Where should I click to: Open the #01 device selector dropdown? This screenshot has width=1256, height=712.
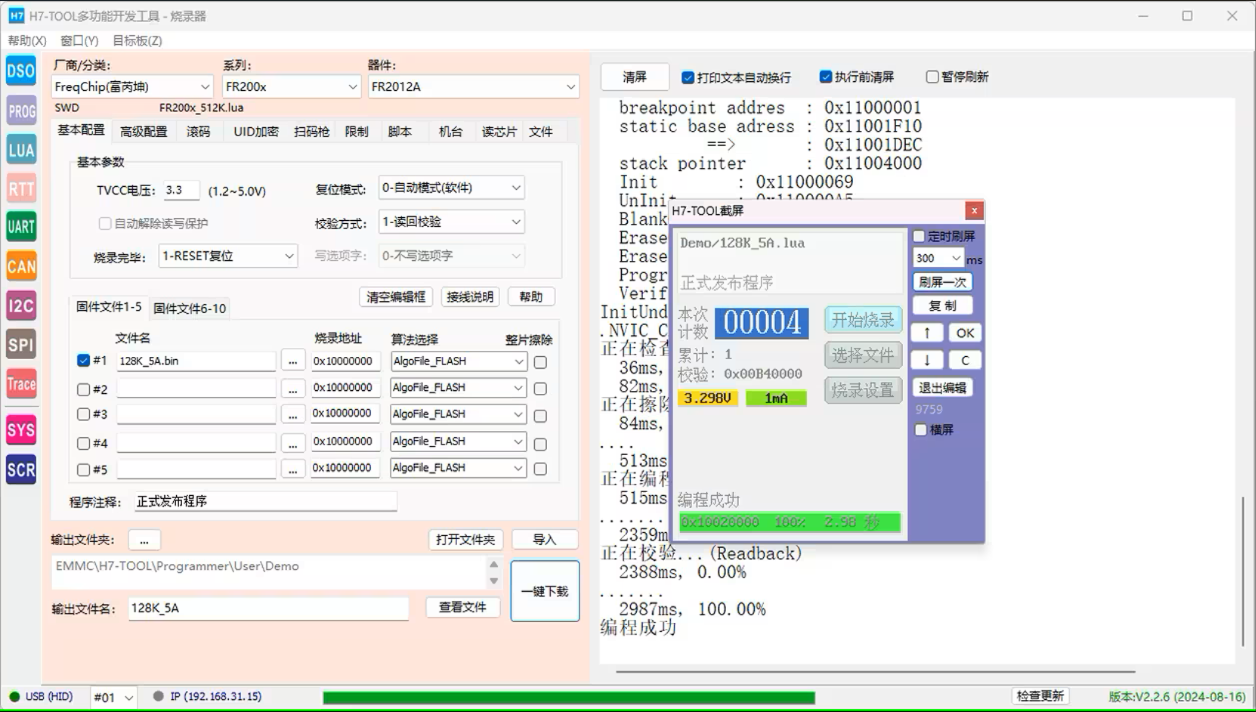[x=113, y=697]
